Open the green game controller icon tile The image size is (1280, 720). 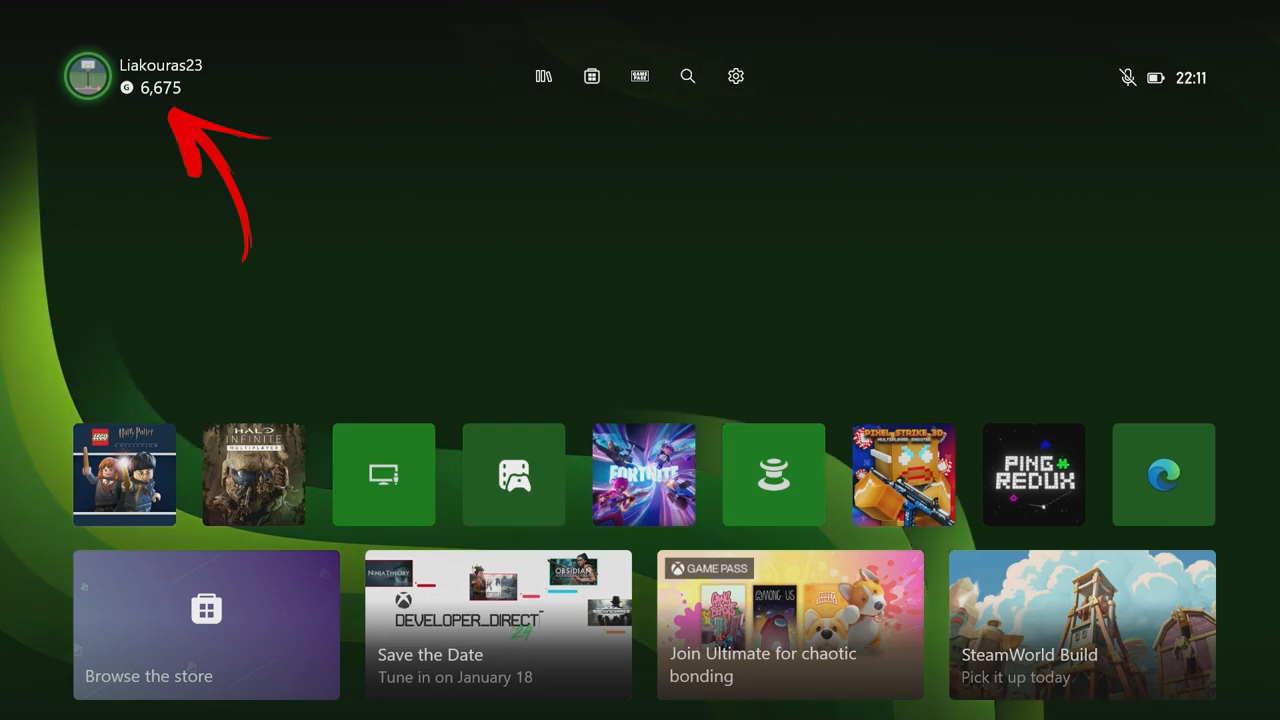(514, 474)
